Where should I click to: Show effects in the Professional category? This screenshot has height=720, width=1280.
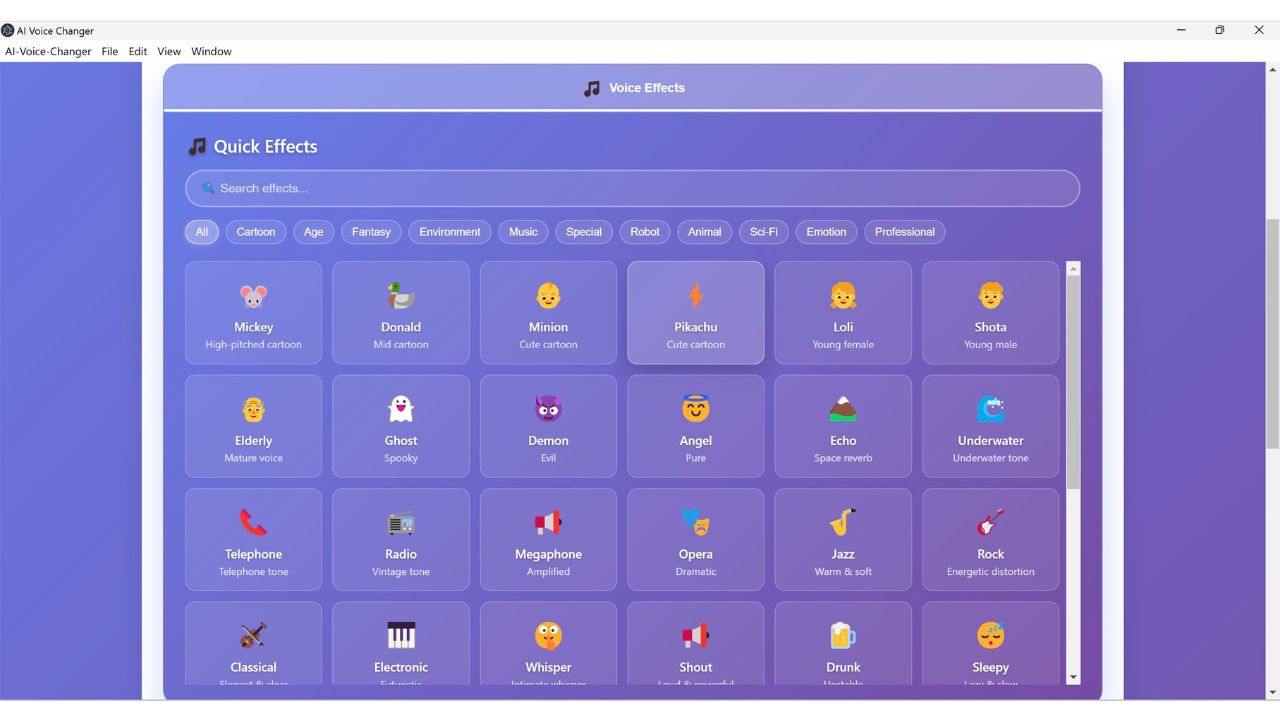coord(904,232)
